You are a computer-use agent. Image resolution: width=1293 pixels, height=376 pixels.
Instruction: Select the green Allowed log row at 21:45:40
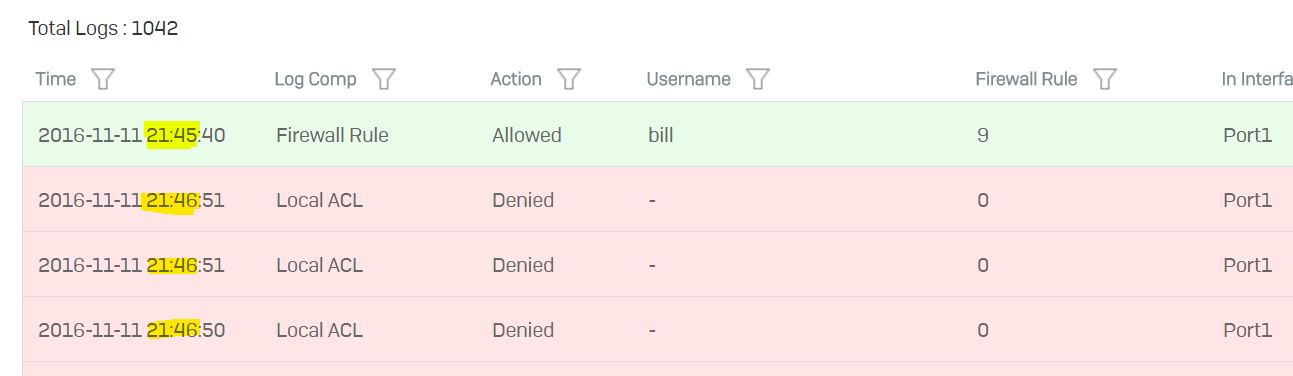(x=657, y=134)
